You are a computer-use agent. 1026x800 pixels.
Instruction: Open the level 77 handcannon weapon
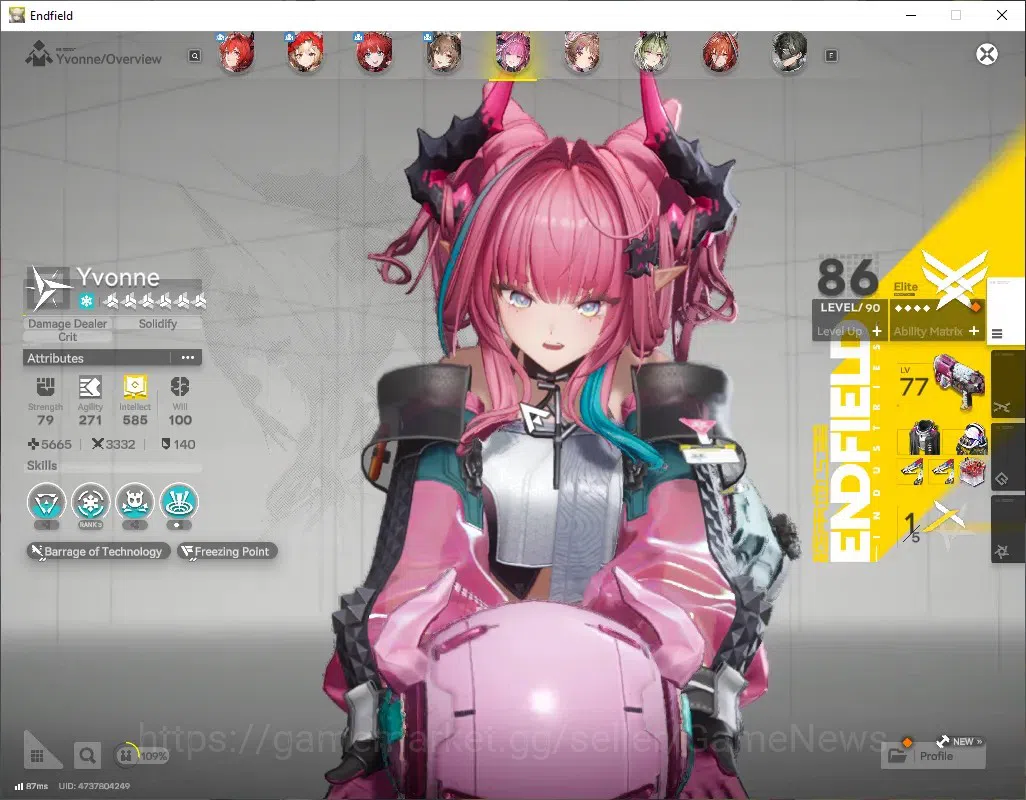pos(959,381)
